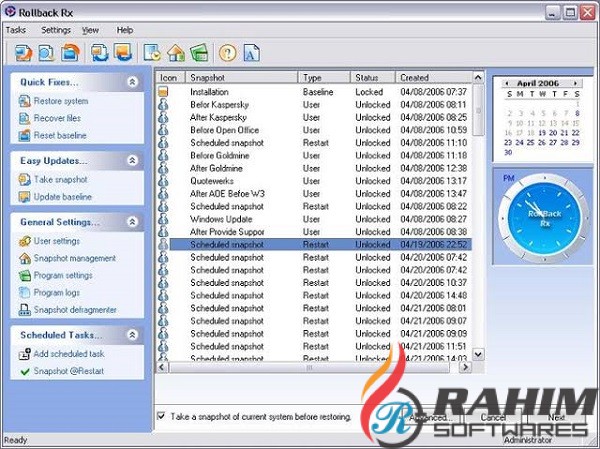Select the 'Before Open Office' snapshot
Viewport: 600px width, 449px height.
click(315, 130)
